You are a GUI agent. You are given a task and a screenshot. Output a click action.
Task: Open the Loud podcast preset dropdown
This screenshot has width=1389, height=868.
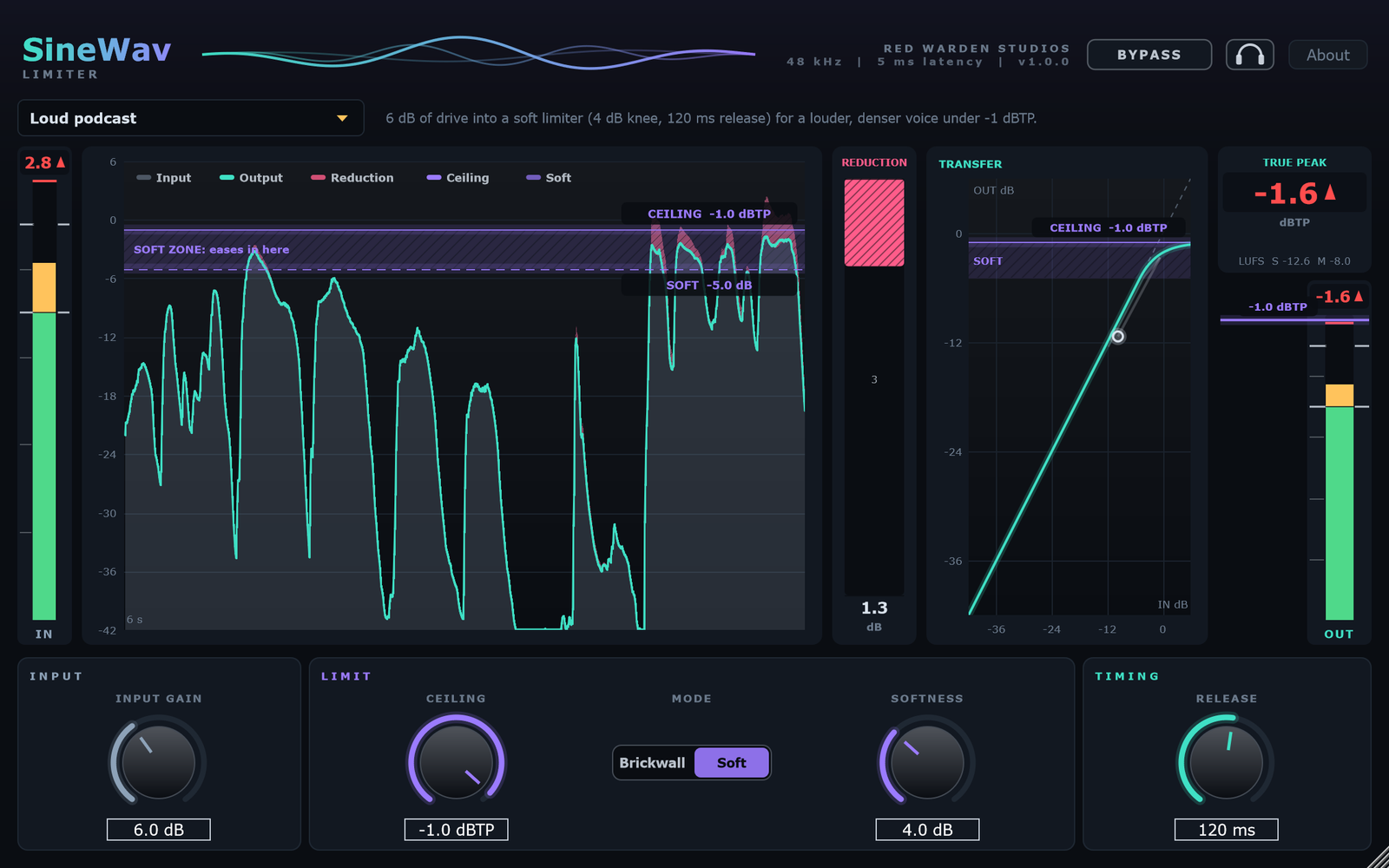[x=191, y=118]
